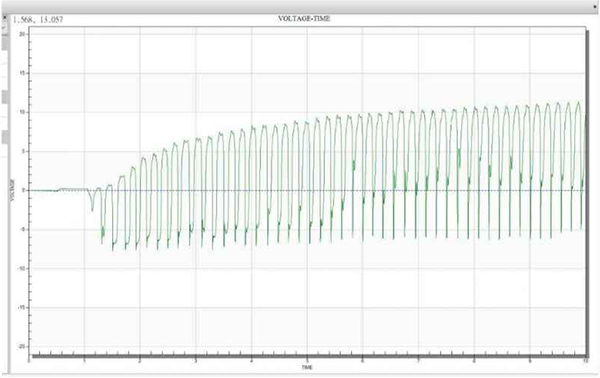Click the checkmark icon below the X
The height and width of the screenshot is (378, 600).
pos(4,27)
